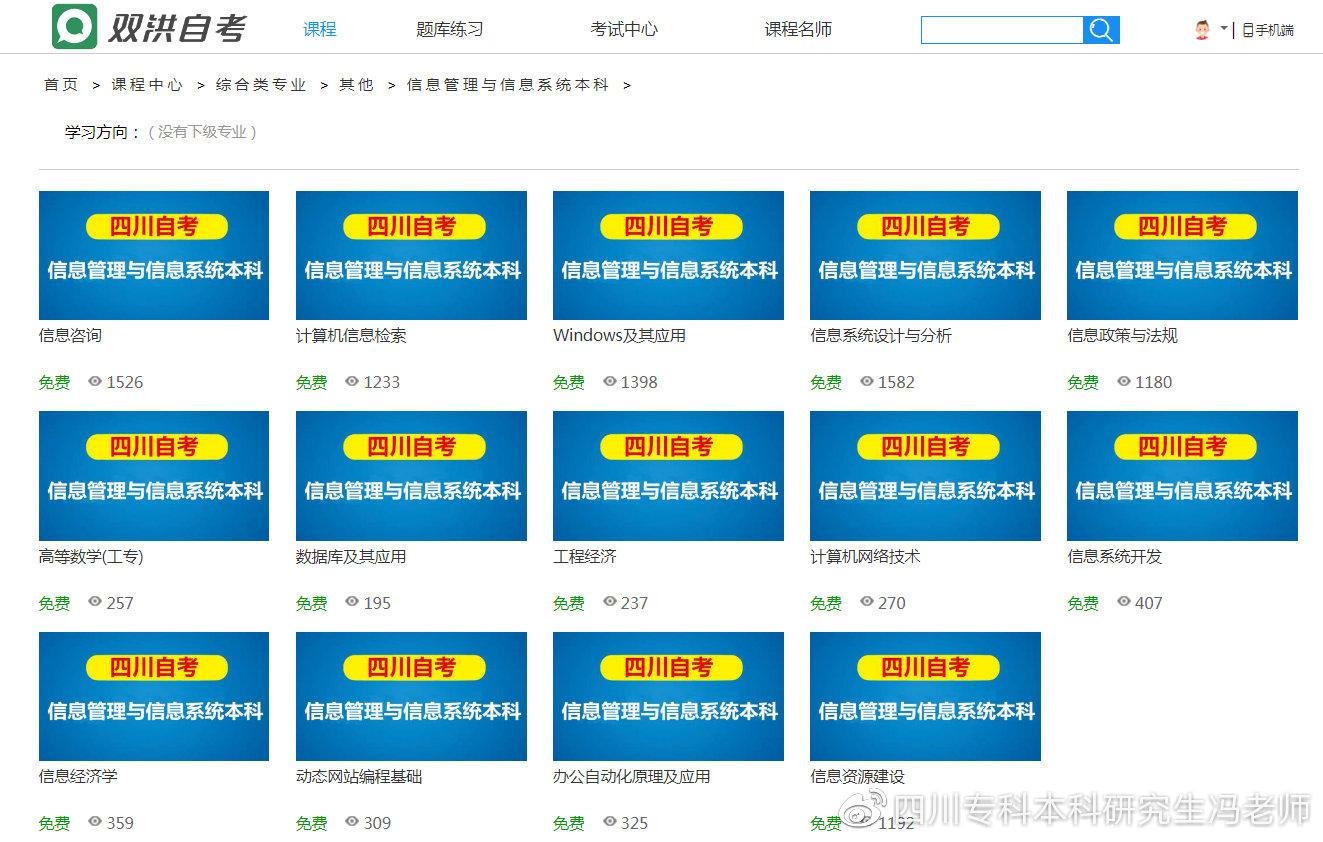Open the 信息经济学 course thumbnail
The image size is (1323, 842).
point(154,696)
